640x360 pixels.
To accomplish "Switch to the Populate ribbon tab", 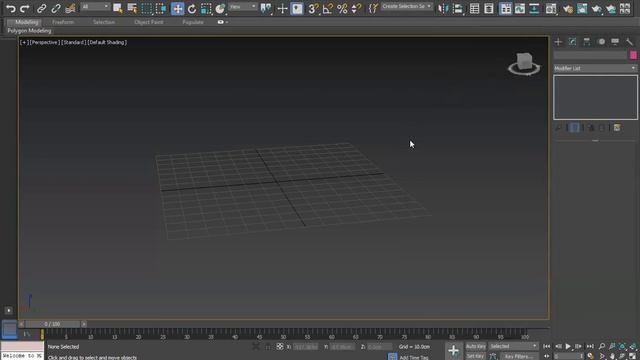I will (x=193, y=22).
